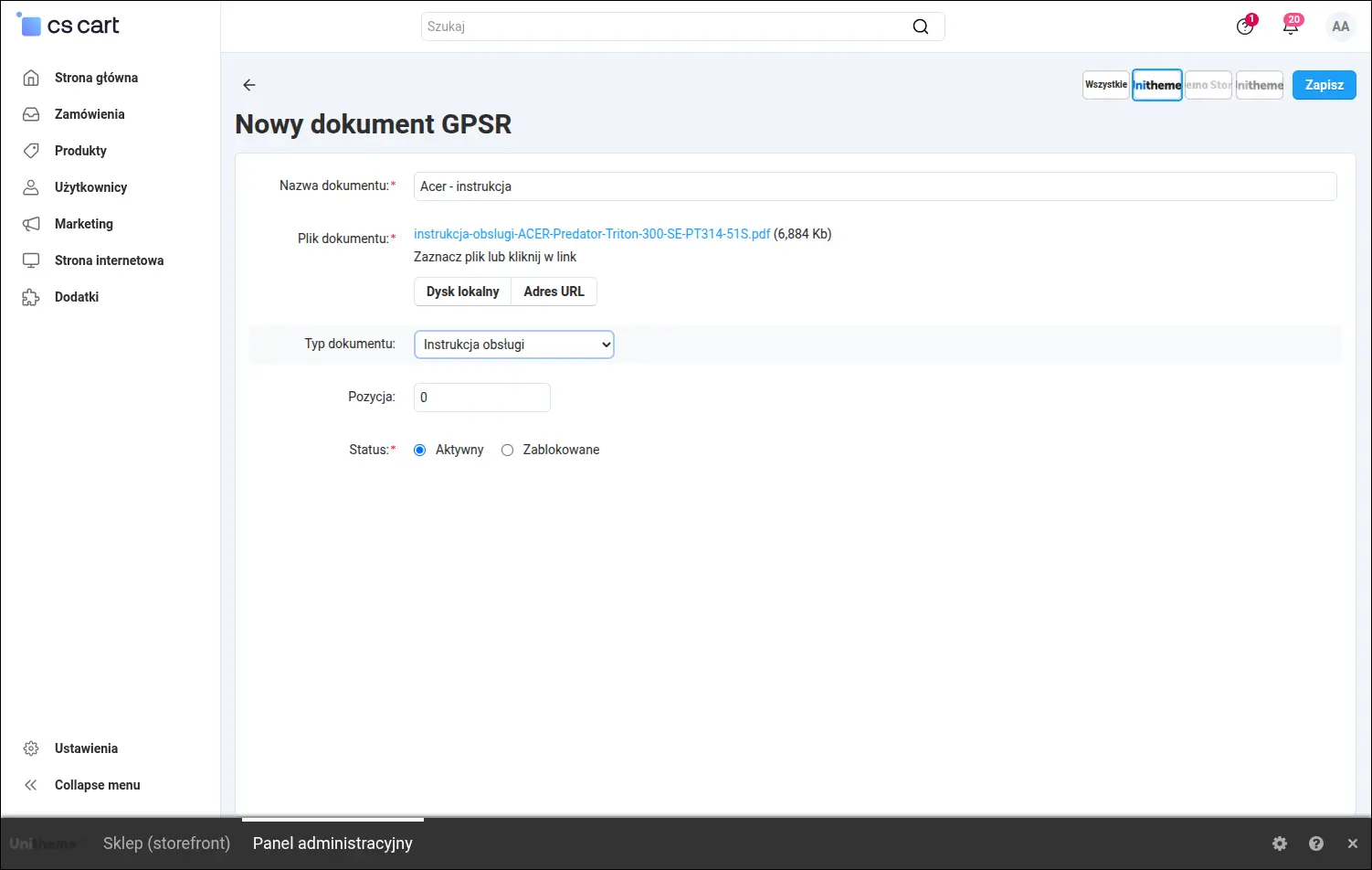Select the greyed-out Unitheme storefront button
Viewport: 1372px width, 870px height.
(x=1260, y=85)
